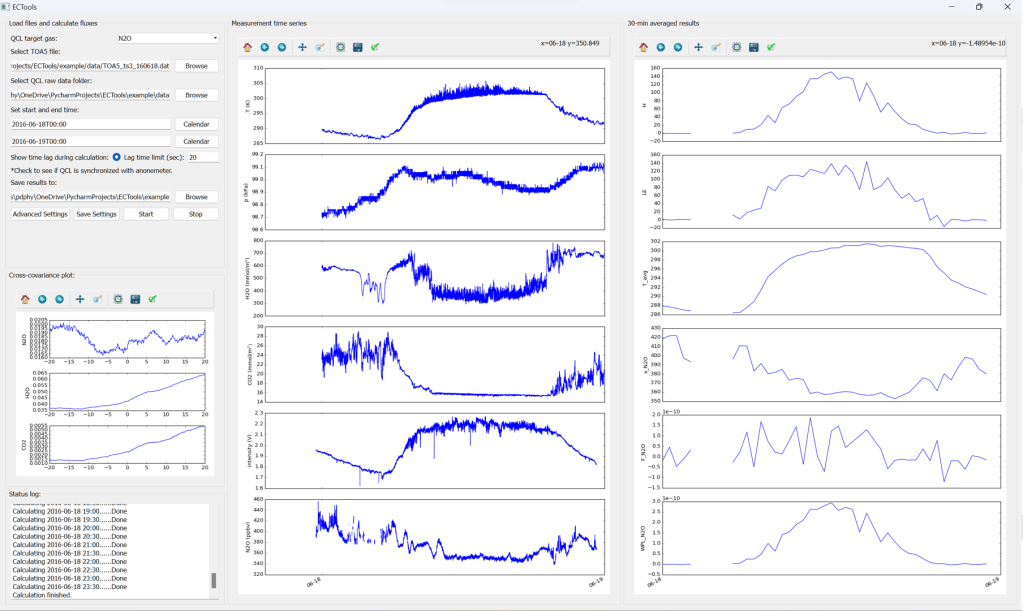Save the Measurement time series figure
The width and height of the screenshot is (1023, 611).
357,47
